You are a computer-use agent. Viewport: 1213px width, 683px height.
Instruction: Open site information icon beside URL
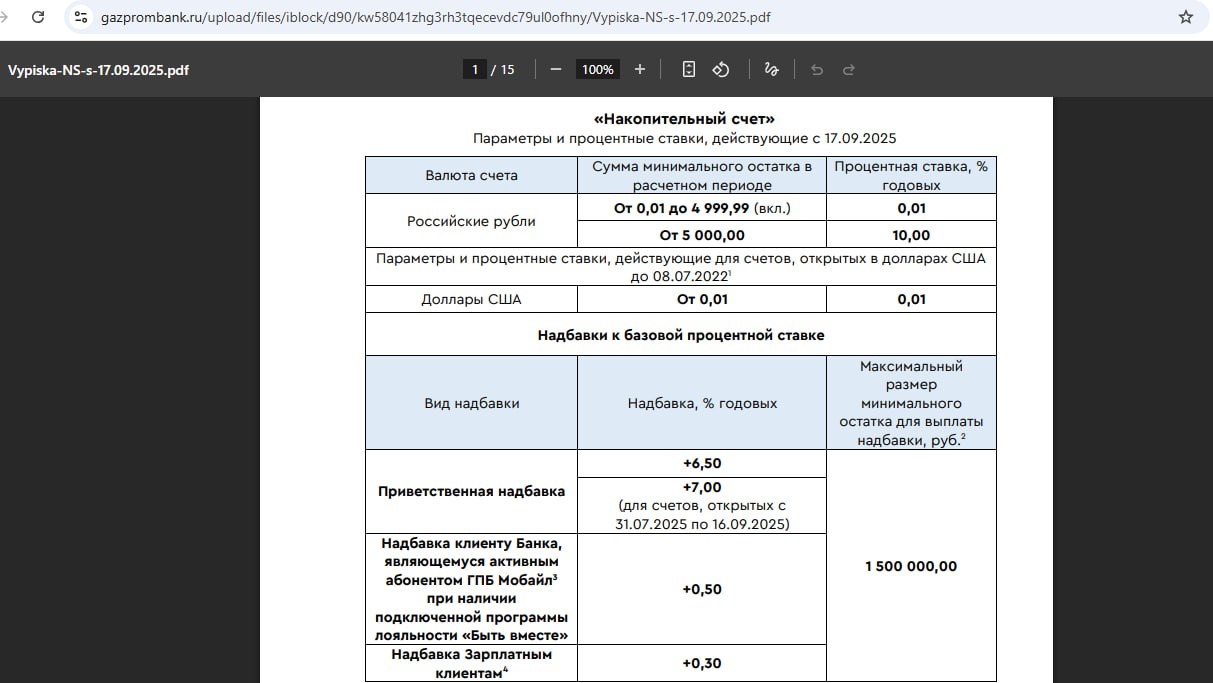(81, 17)
